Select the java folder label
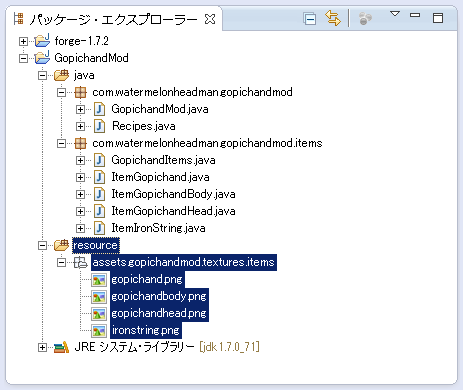The width and height of the screenshot is (463, 390). coord(84,75)
